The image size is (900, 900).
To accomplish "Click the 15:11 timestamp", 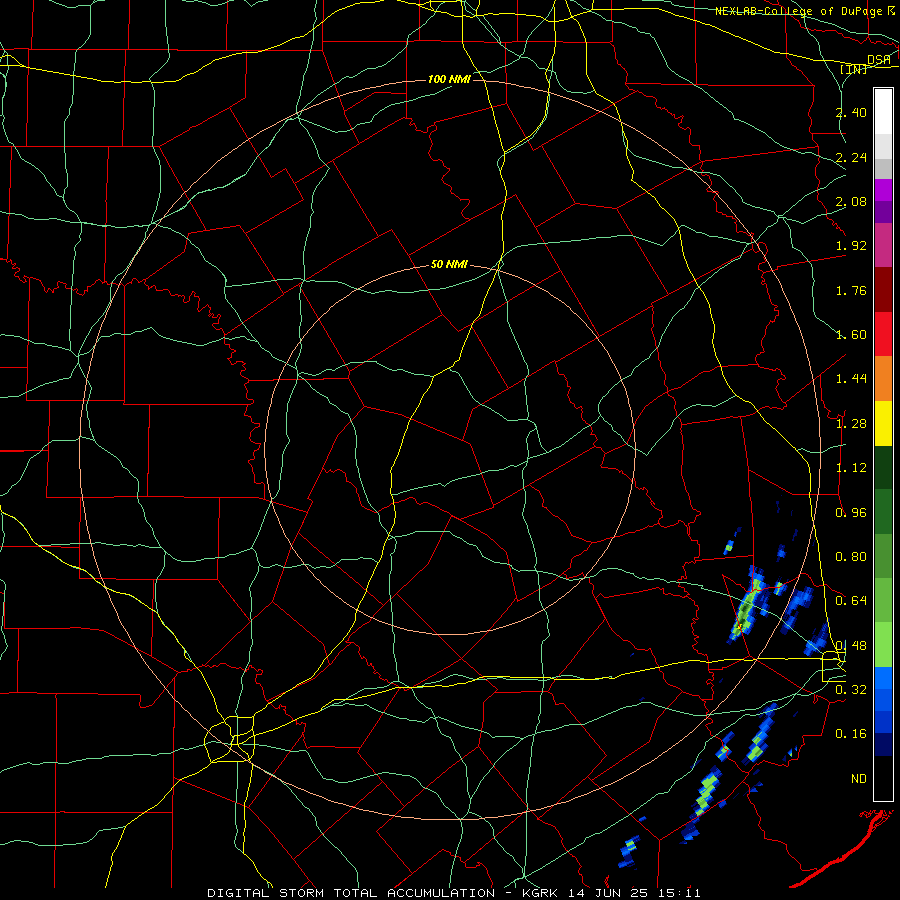I will 680,893.
